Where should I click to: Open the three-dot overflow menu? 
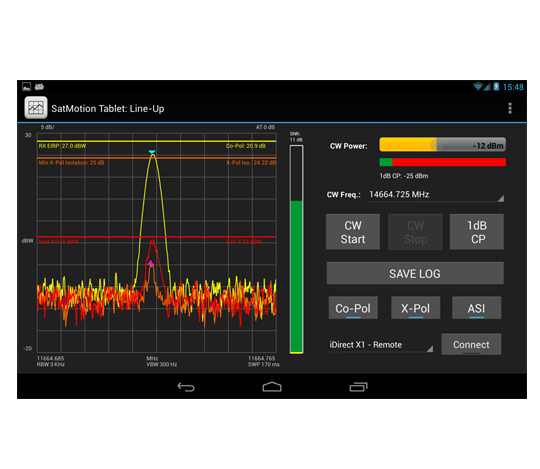click(510, 108)
